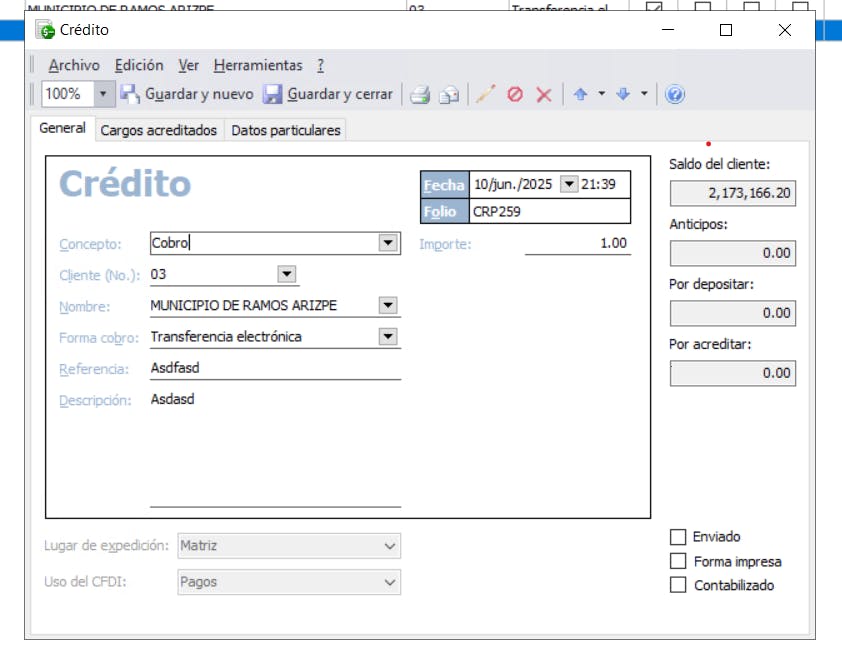Open the Ver menu
842x650 pixels.
click(188, 65)
